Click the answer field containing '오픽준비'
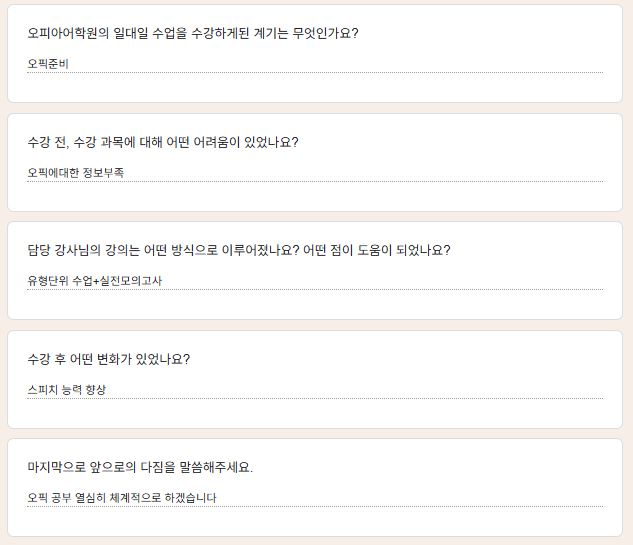Screen dimensions: 633x545 (49, 64)
